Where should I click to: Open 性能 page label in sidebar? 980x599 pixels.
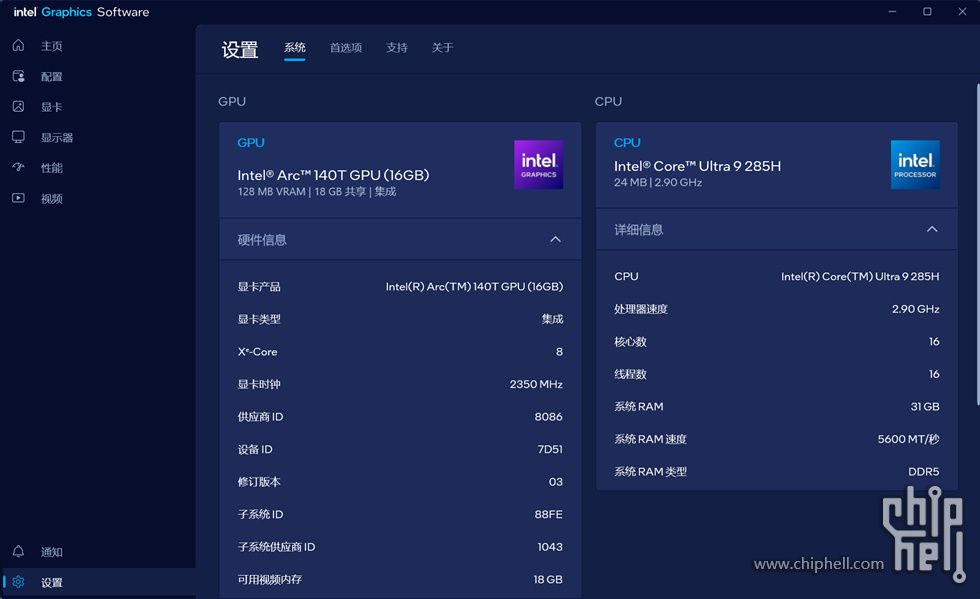52,168
